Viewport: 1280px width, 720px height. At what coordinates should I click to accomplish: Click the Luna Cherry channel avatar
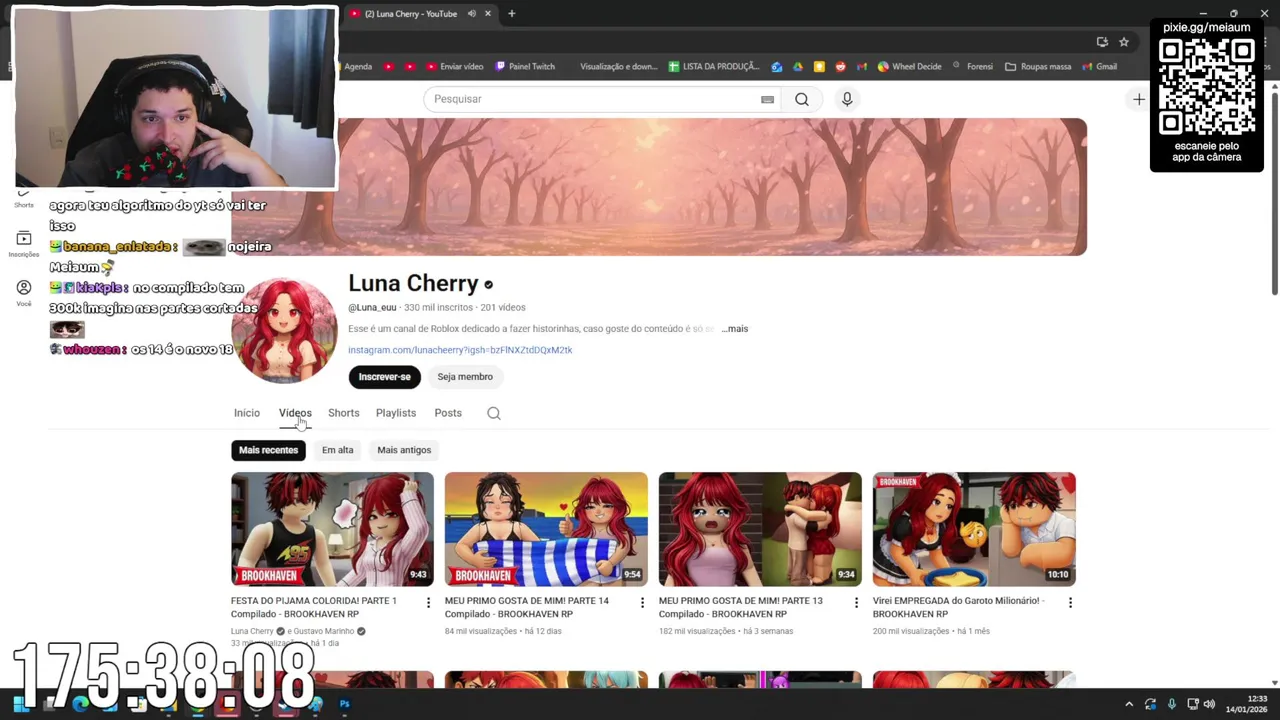click(x=284, y=330)
